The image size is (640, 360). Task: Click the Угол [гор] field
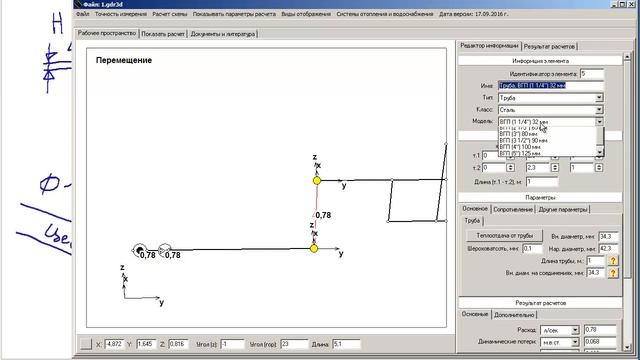pos(294,344)
